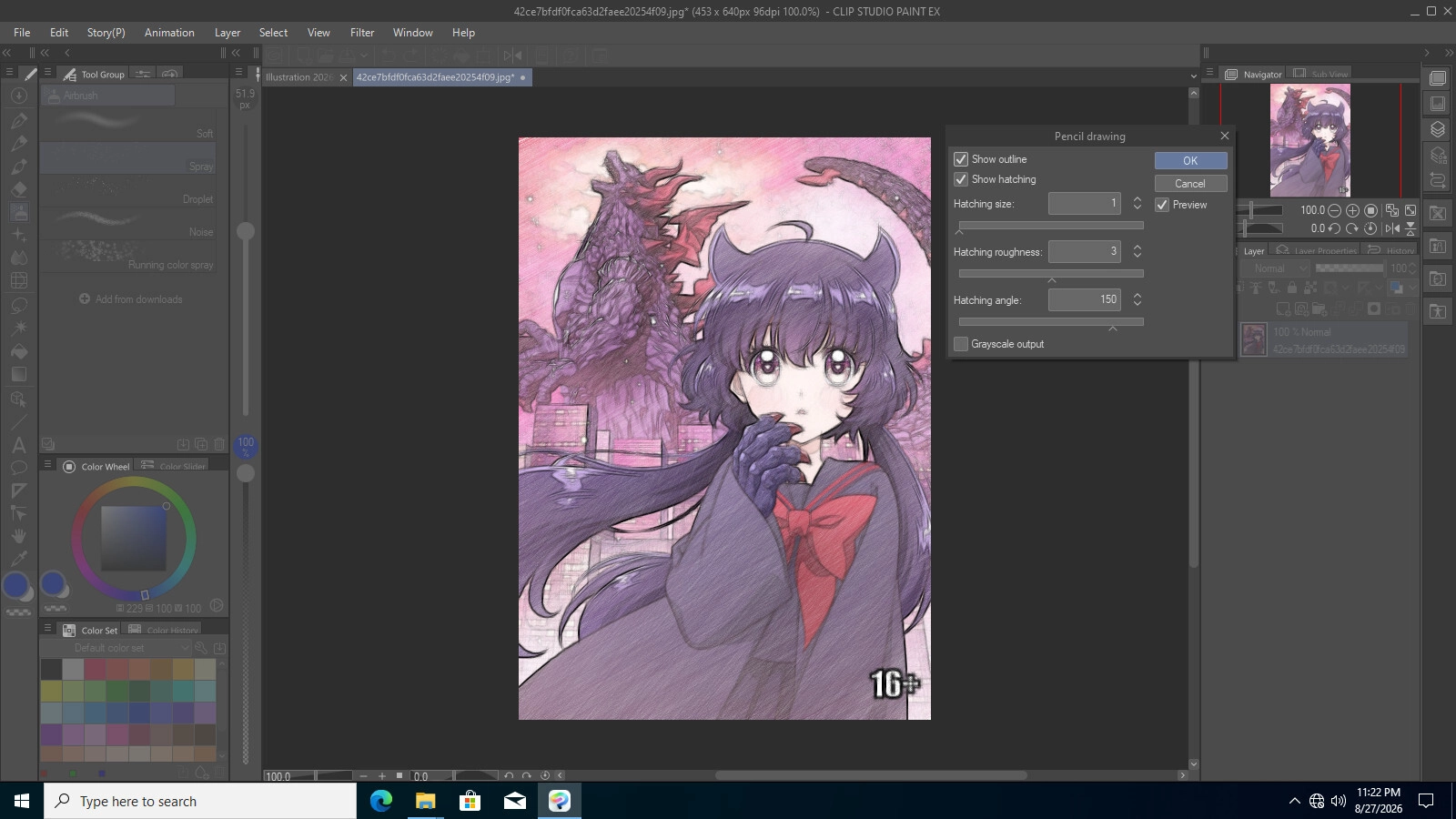Click the Navigator zoom in icon
The image size is (1456, 819).
pos(1352,210)
